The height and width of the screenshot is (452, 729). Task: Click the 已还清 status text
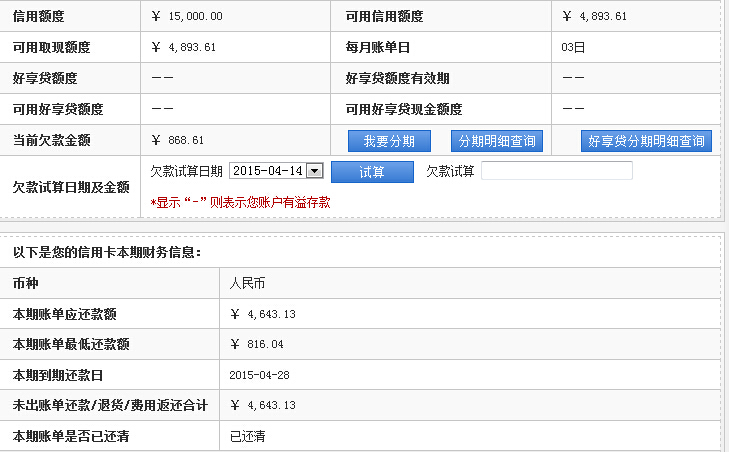pos(247,436)
